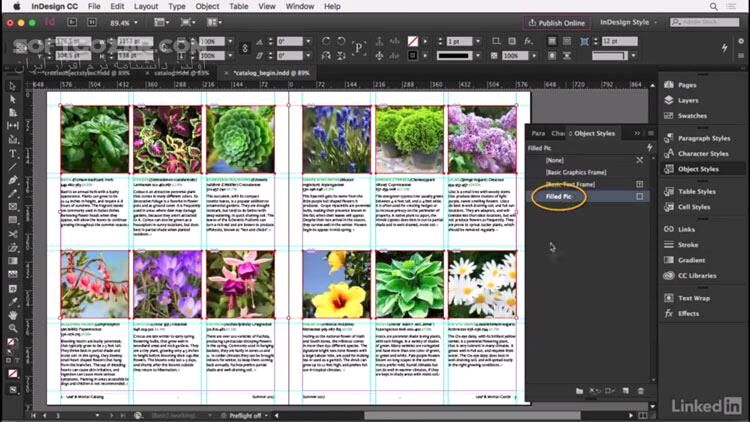750x422 pixels.
Task: Open the Layers panel
Action: (x=688, y=100)
